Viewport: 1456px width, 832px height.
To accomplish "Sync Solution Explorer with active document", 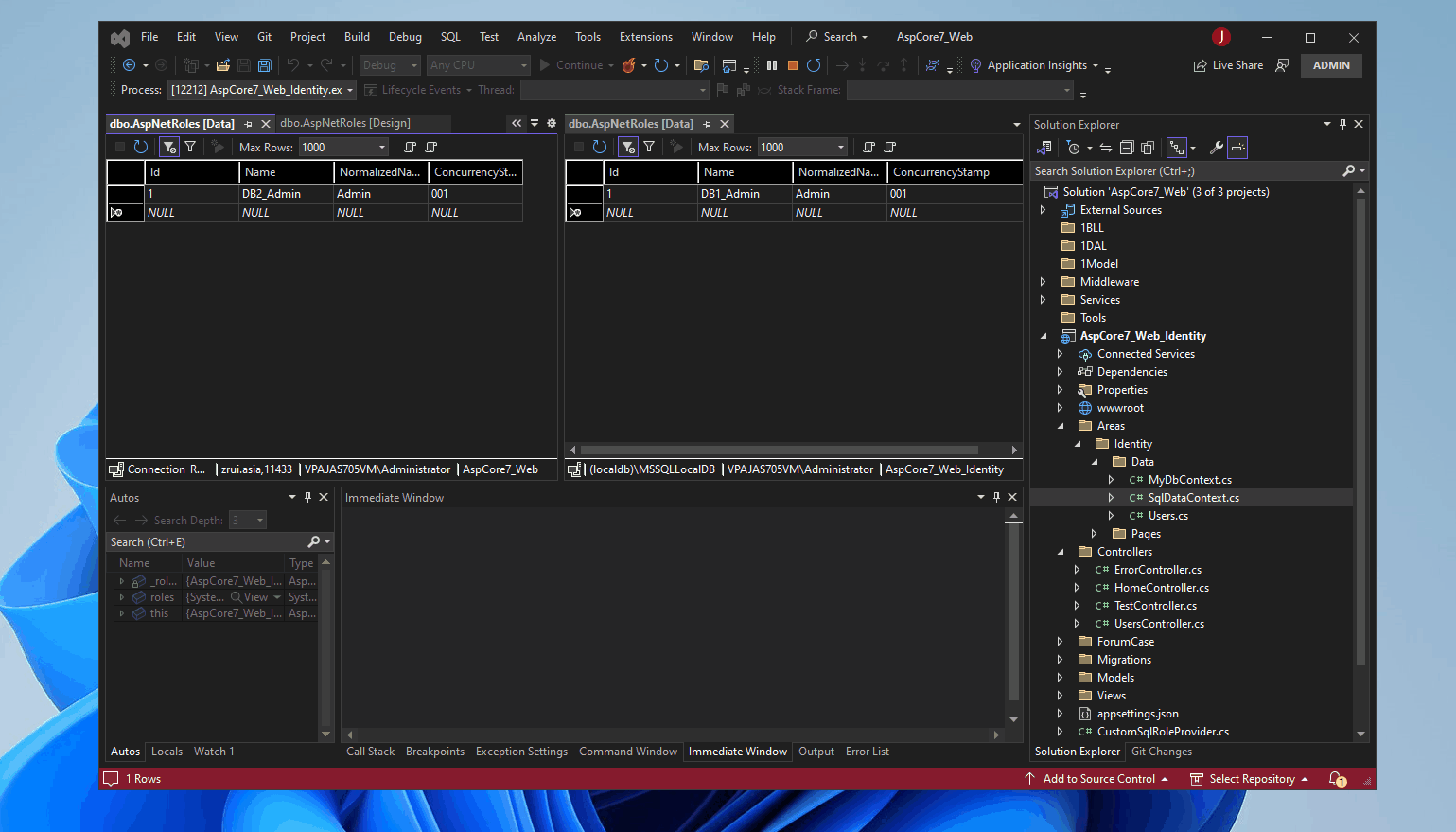I will tap(1105, 148).
